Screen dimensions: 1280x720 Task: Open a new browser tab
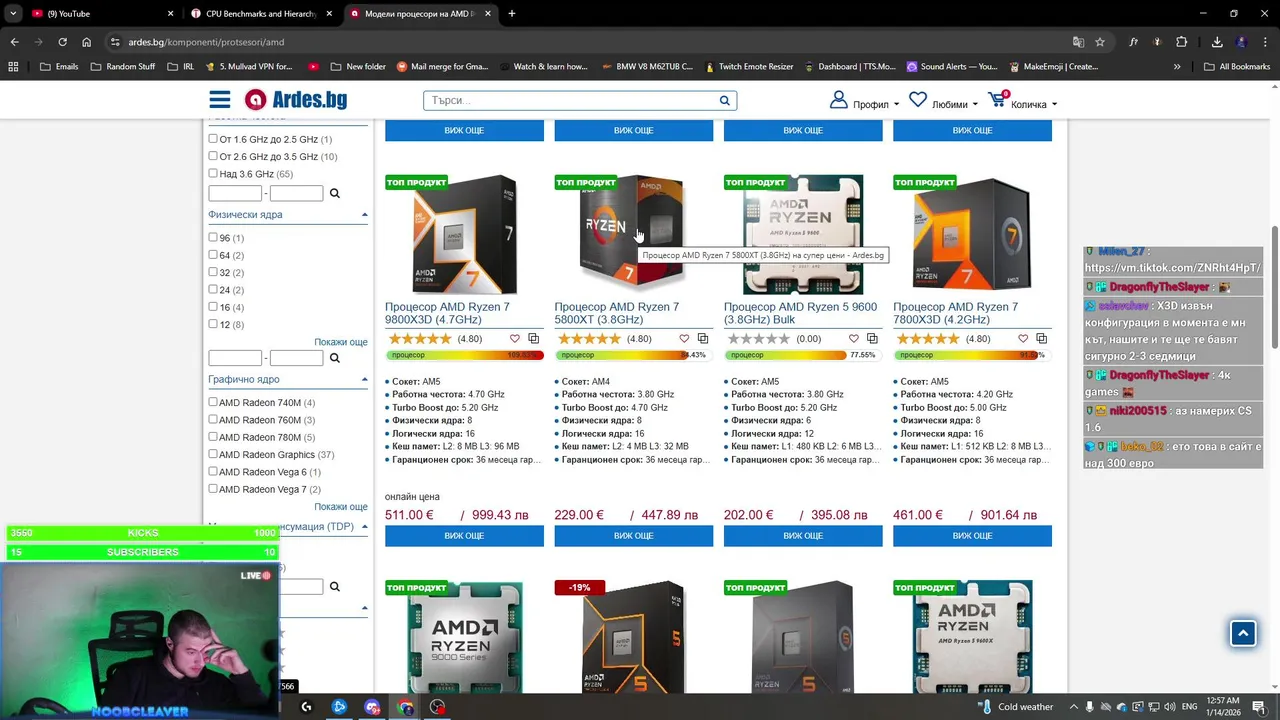(512, 14)
